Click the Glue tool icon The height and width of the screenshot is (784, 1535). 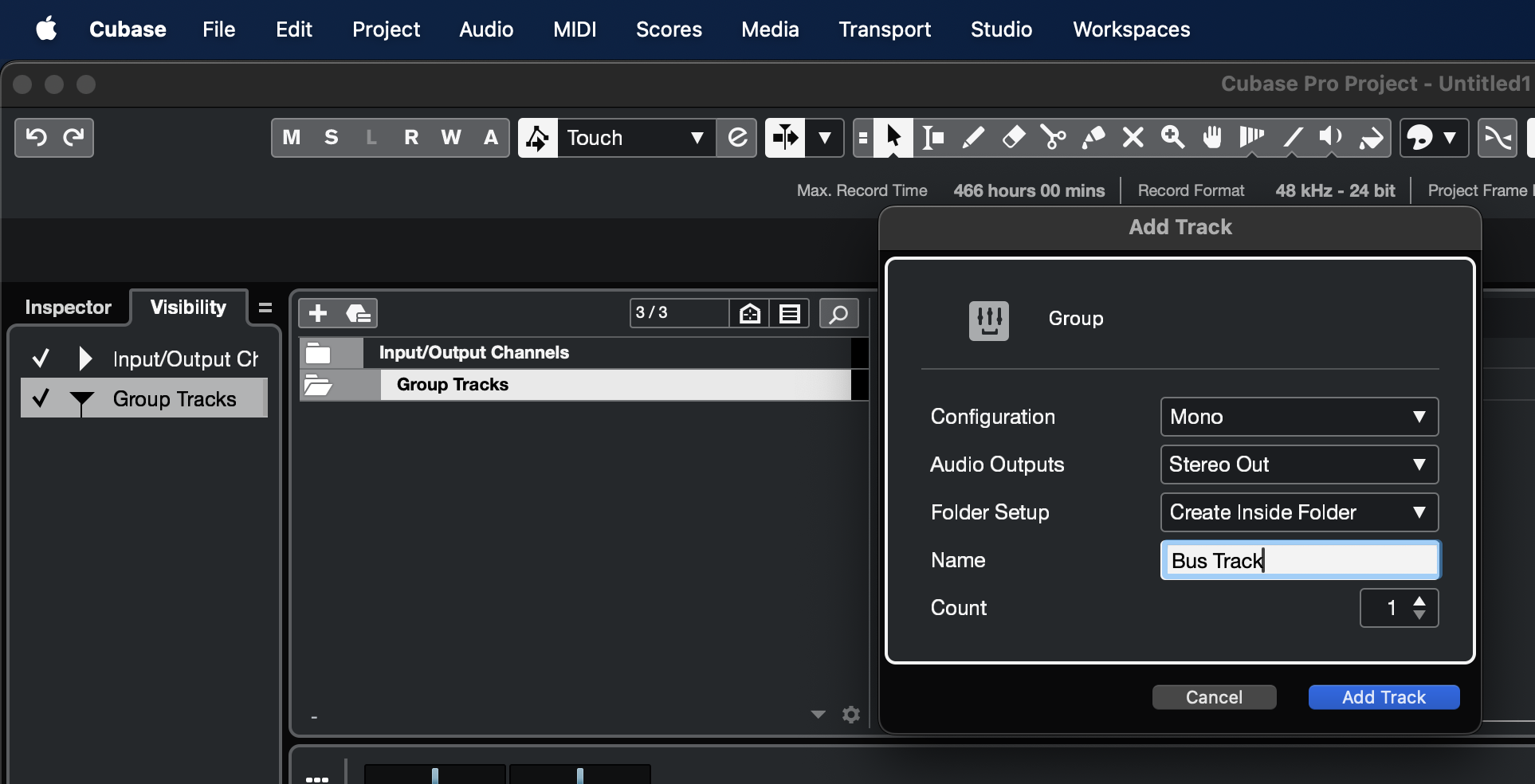pos(1093,138)
